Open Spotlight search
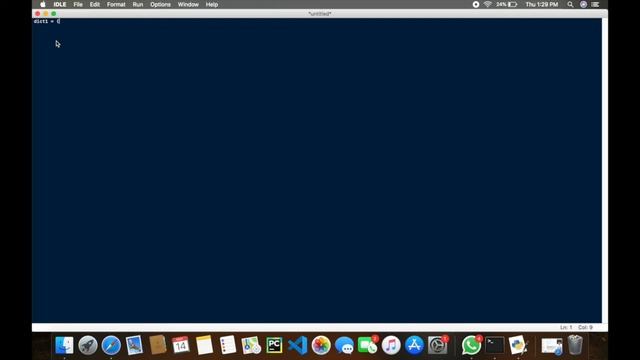The image size is (640, 360). coord(570,4)
